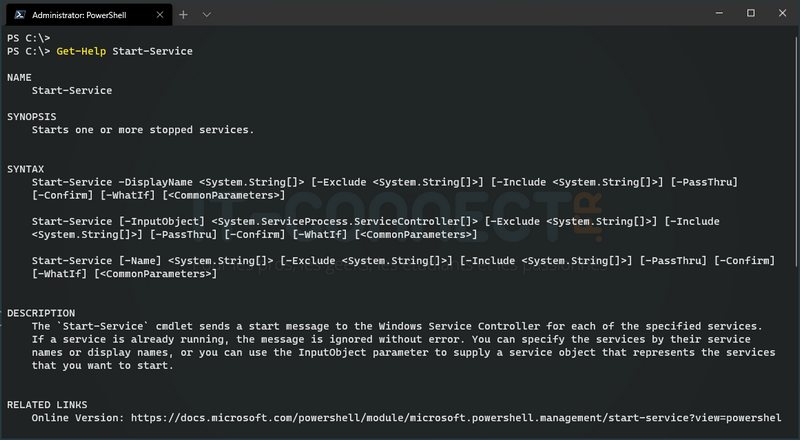Click the DESCRIPTION section heading
The height and width of the screenshot is (440, 800).
pyautogui.click(x=41, y=313)
